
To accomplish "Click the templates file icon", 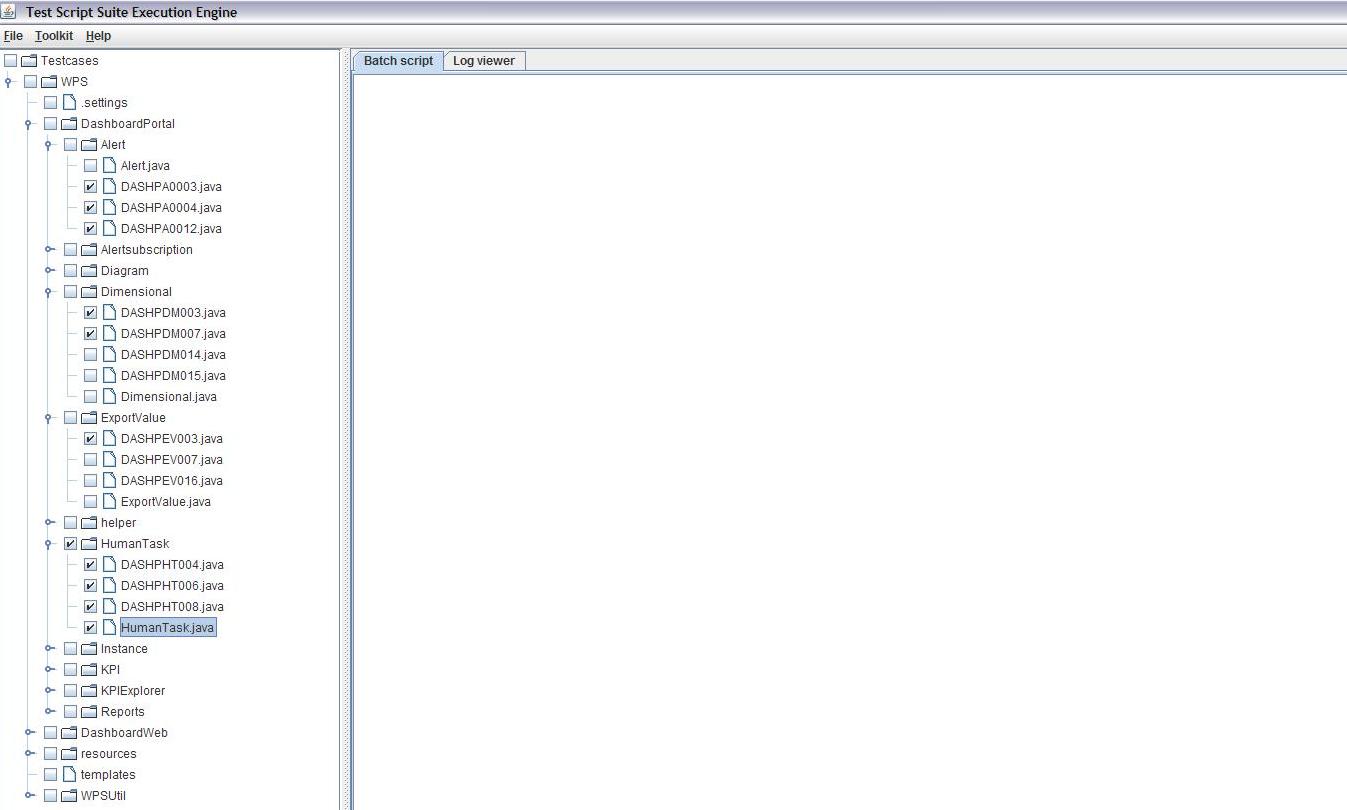I will [69, 775].
